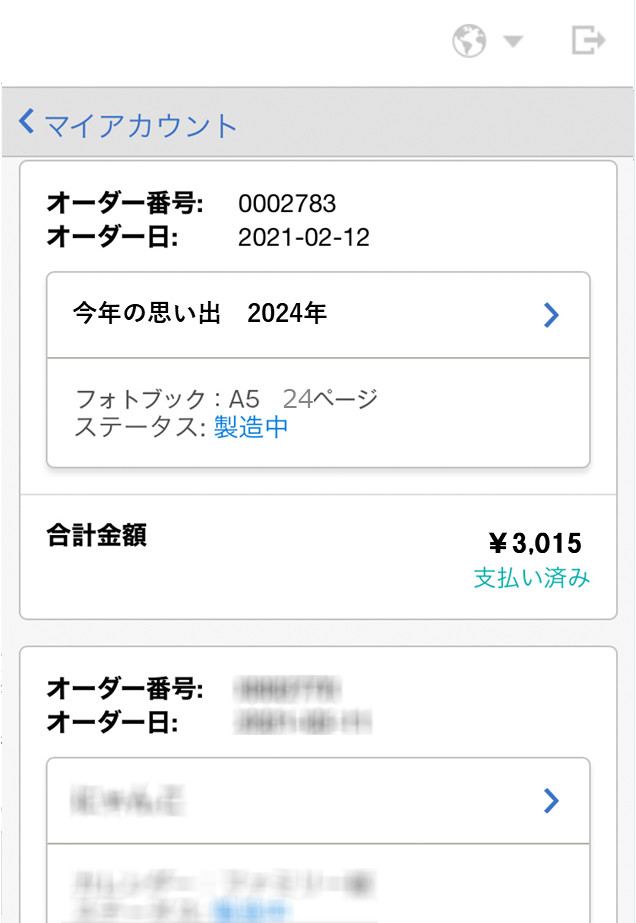Click the second order's オーダー番号 label
The width and height of the screenshot is (636, 923).
(x=125, y=689)
